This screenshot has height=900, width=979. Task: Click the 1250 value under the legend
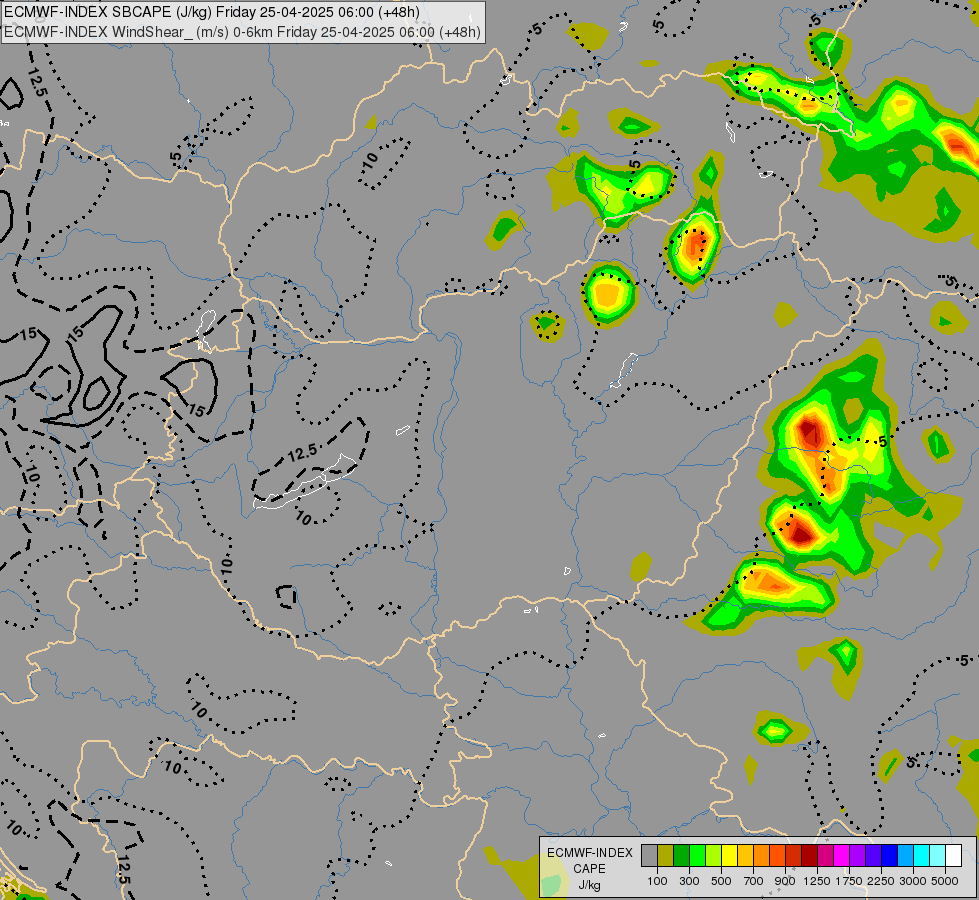[x=817, y=881]
